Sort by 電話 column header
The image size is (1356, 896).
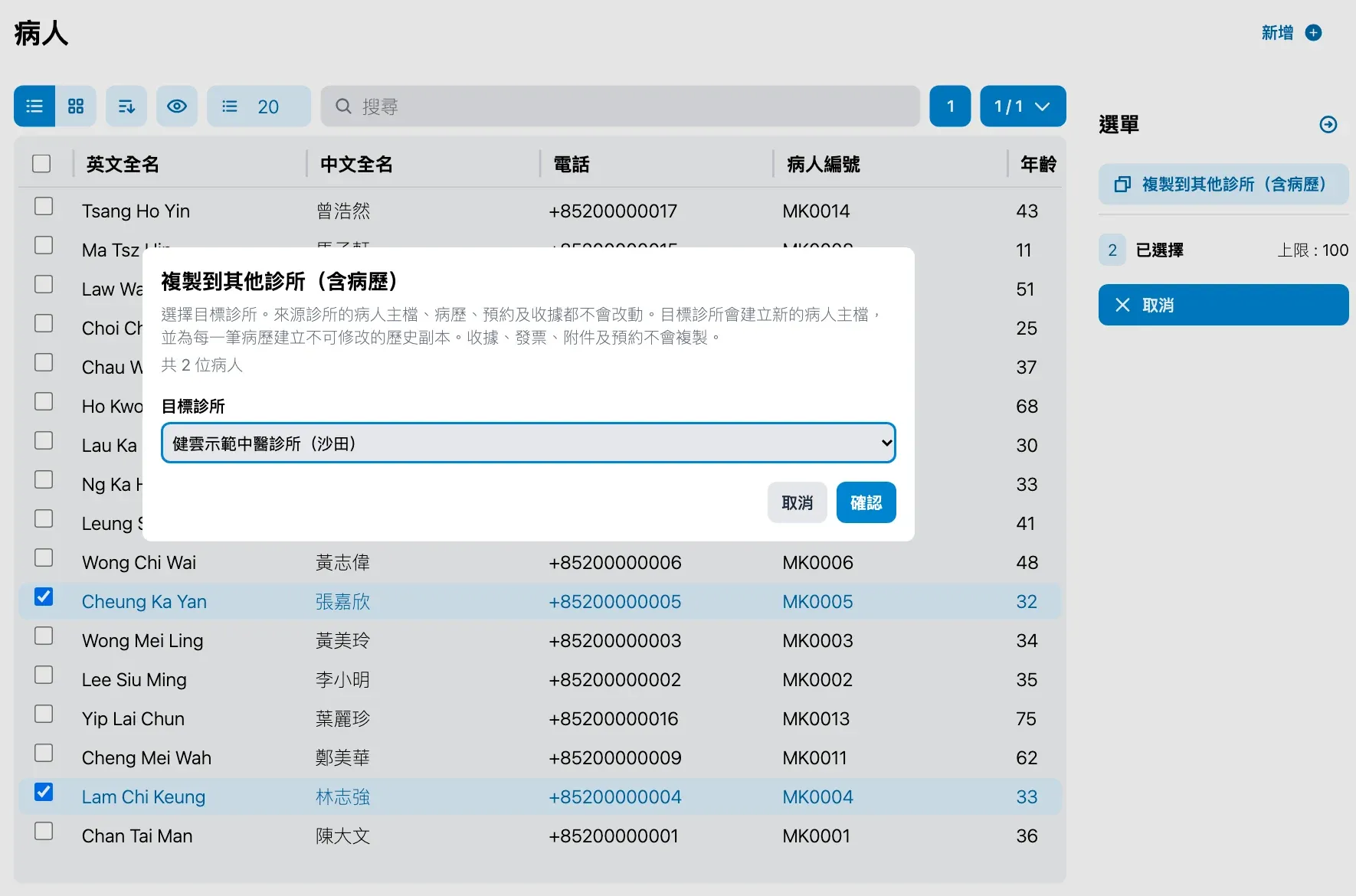[x=572, y=164]
